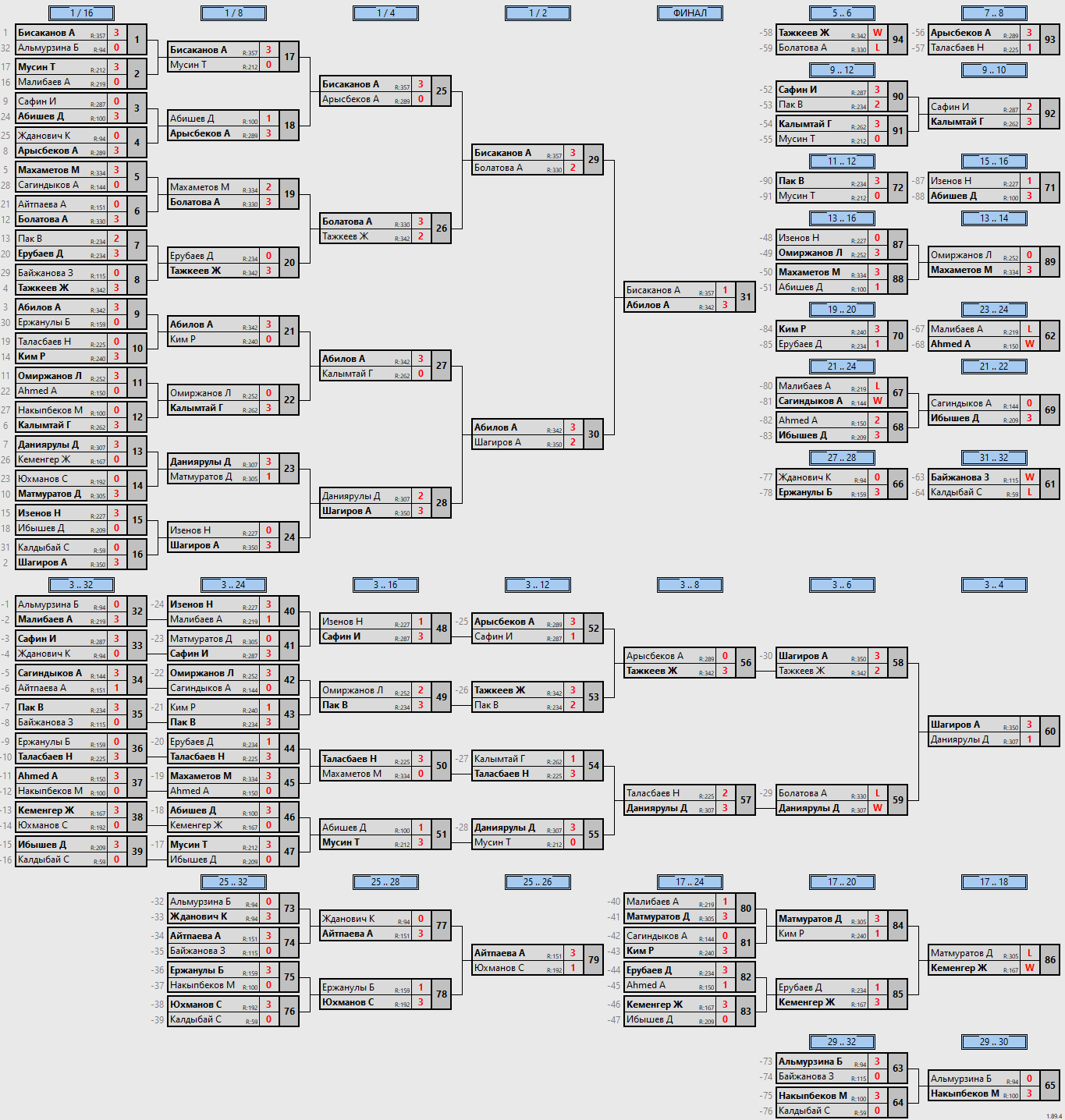1065x1120 pixels.
Task: Select the '3 .. 16' bracket header
Action: click(385, 584)
